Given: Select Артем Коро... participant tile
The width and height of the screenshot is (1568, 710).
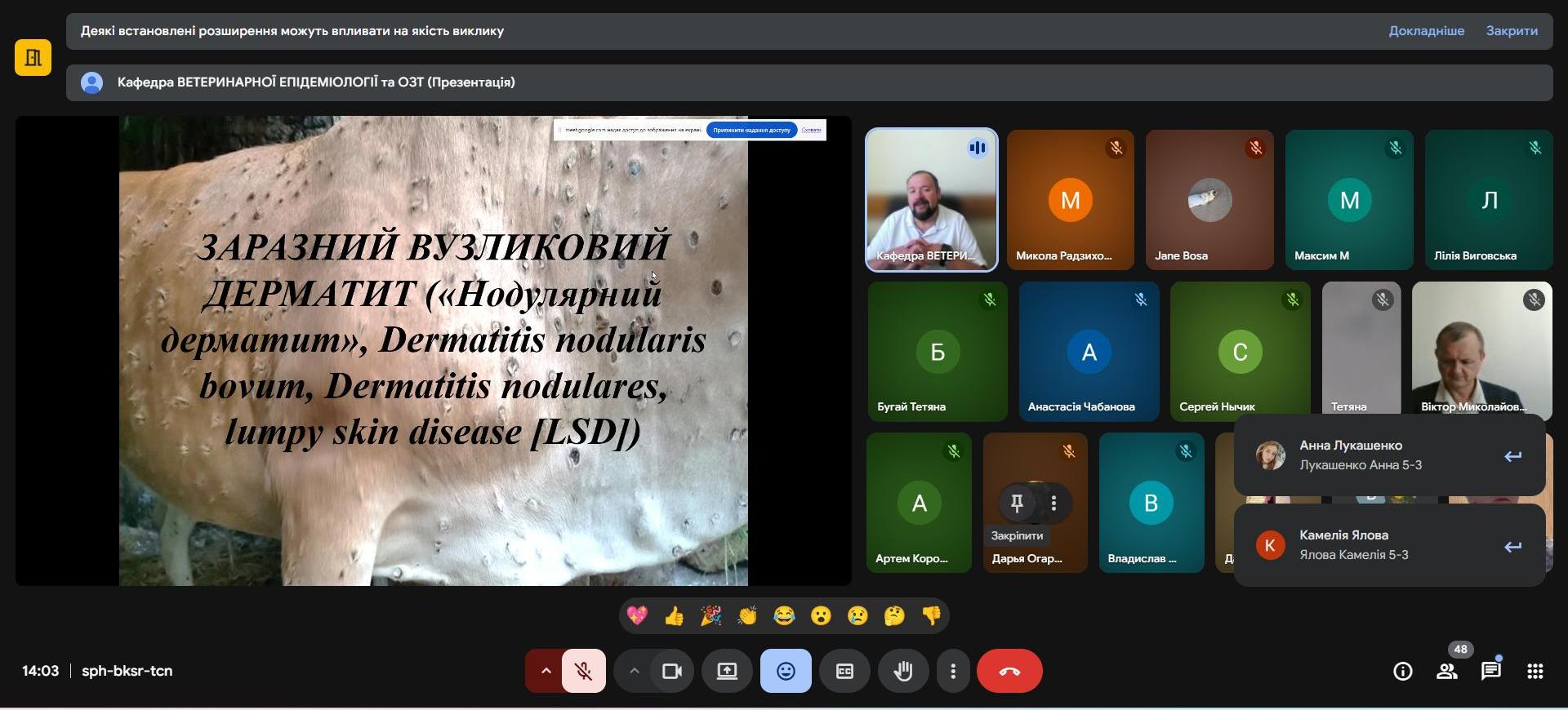Looking at the screenshot, I should point(919,503).
